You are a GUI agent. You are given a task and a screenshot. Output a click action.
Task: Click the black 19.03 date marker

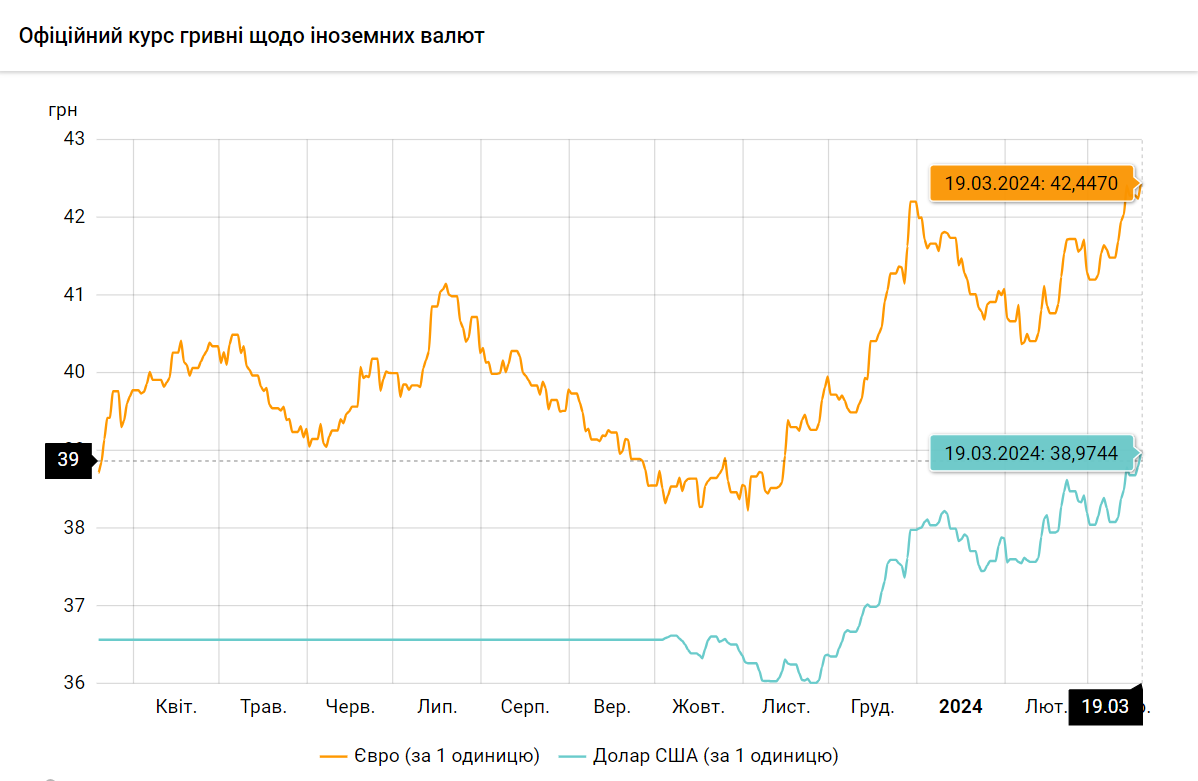click(x=1104, y=707)
